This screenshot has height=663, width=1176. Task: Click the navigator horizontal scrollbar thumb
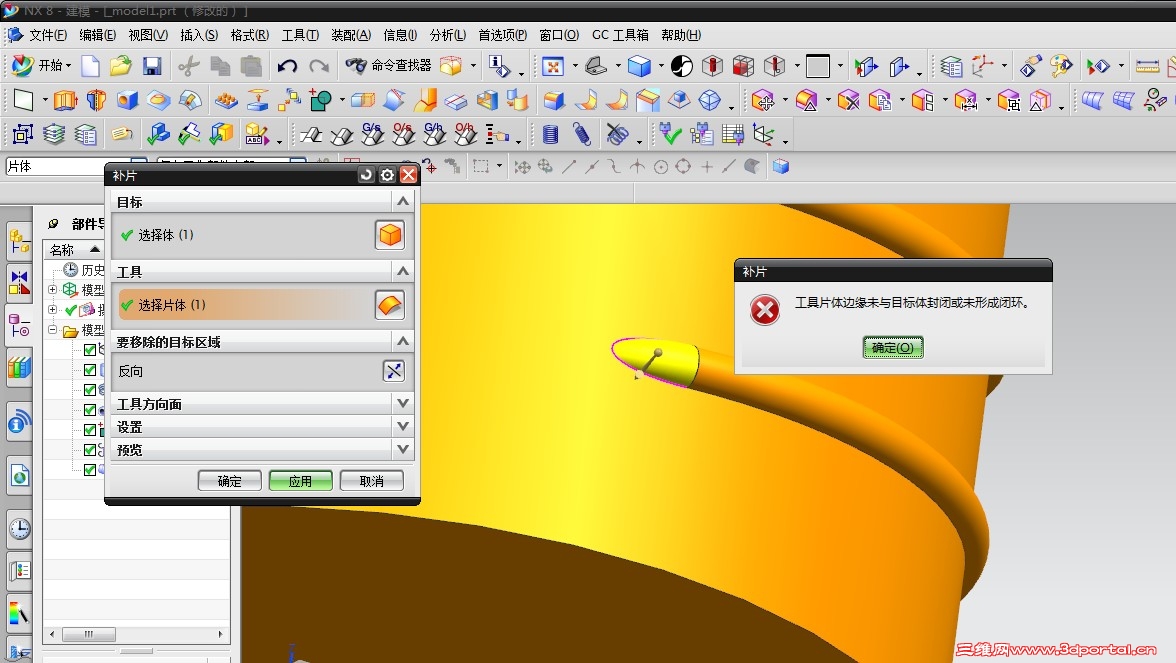point(88,634)
